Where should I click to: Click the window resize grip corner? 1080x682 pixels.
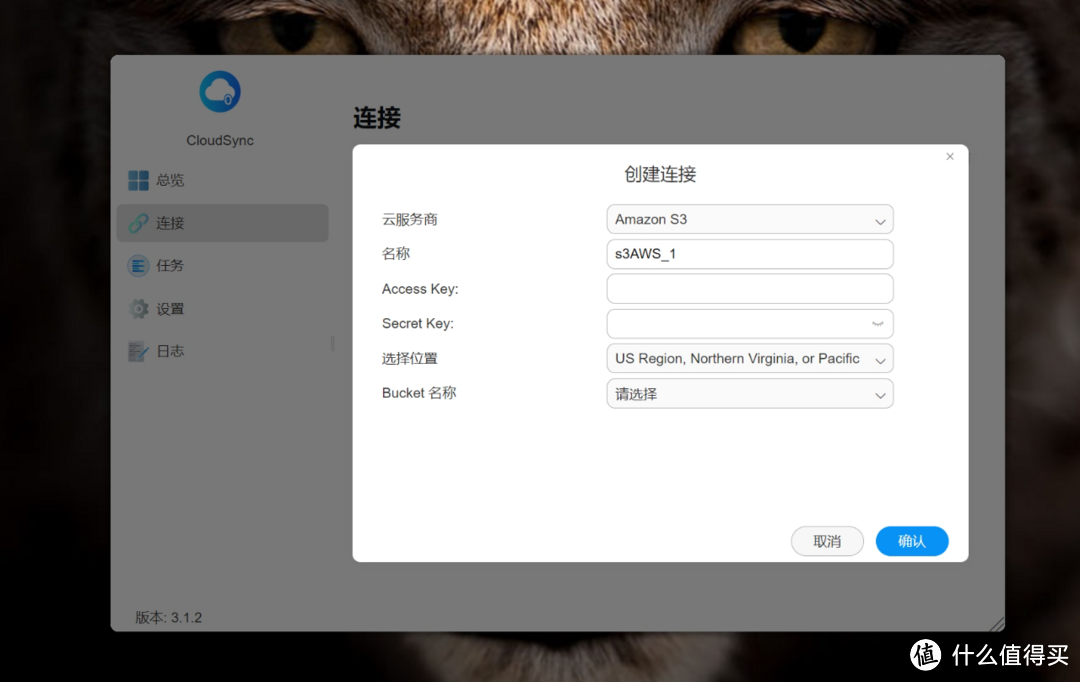(996, 623)
